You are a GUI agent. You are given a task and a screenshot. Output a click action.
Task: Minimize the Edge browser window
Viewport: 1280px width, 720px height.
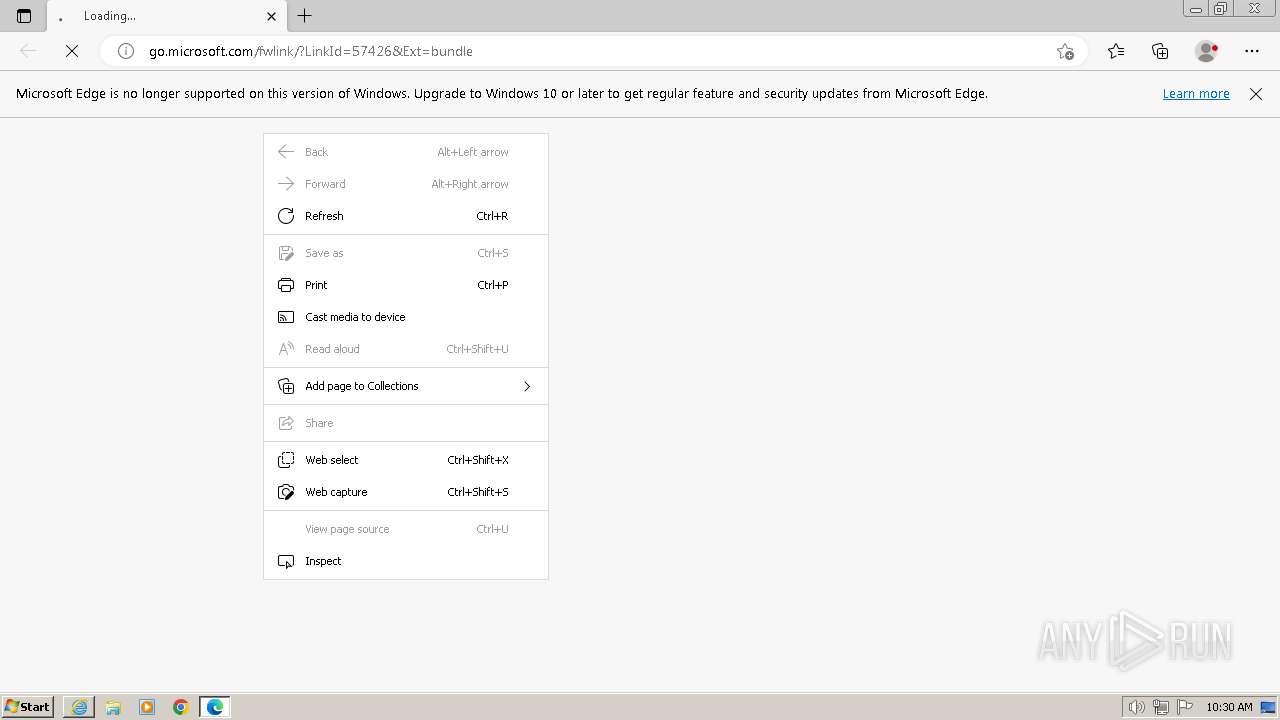1195,9
